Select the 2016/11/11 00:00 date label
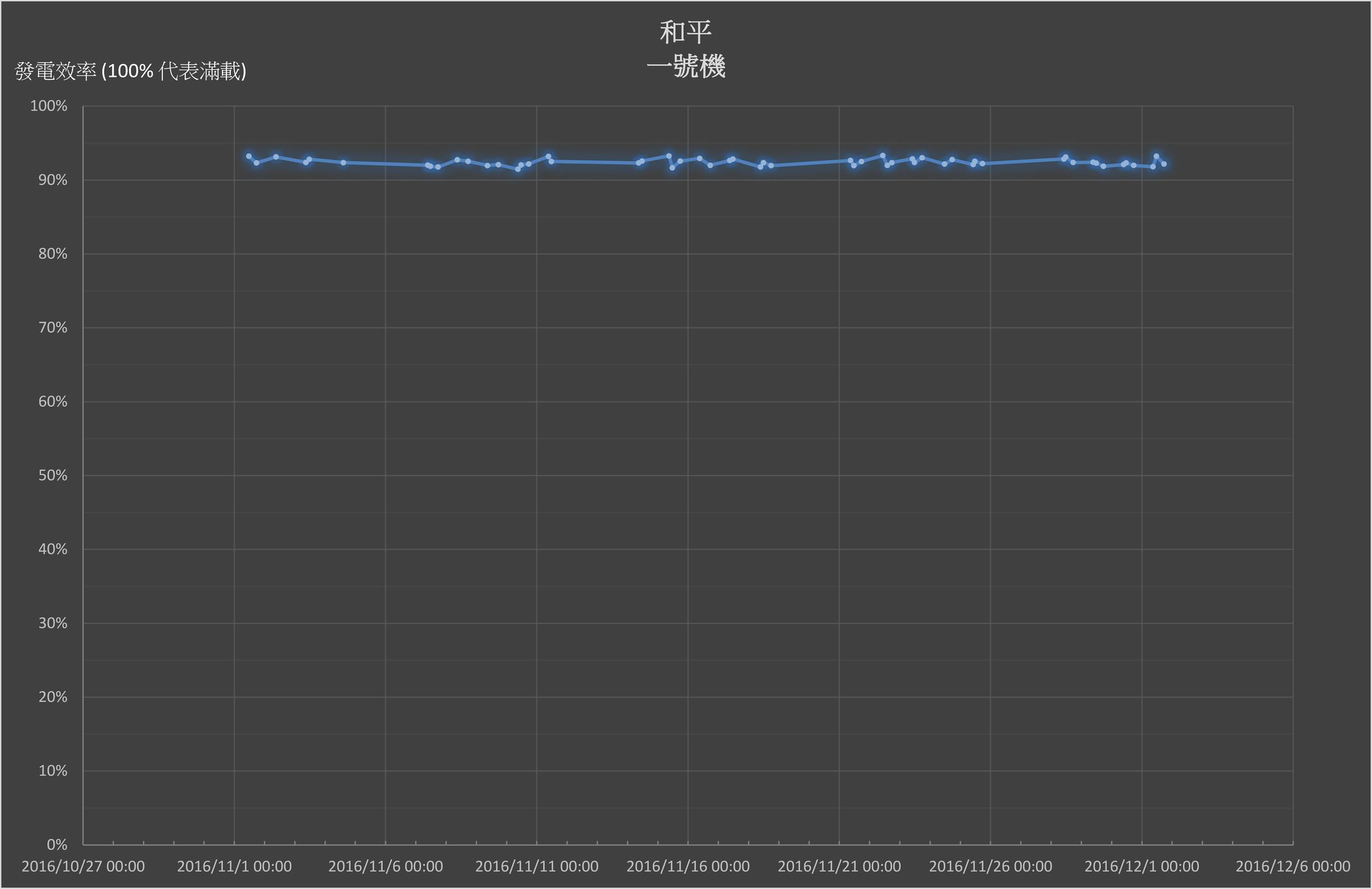Screen dimensions: 1372x889 pos(537,867)
